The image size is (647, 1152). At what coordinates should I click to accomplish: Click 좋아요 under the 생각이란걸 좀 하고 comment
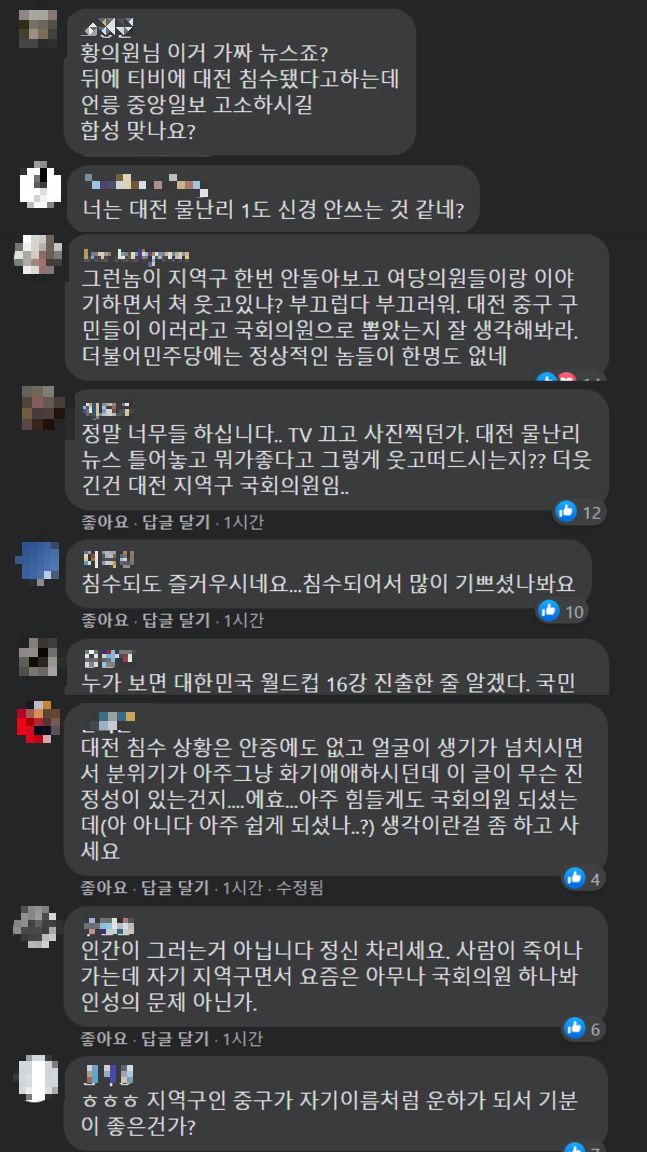pos(105,888)
